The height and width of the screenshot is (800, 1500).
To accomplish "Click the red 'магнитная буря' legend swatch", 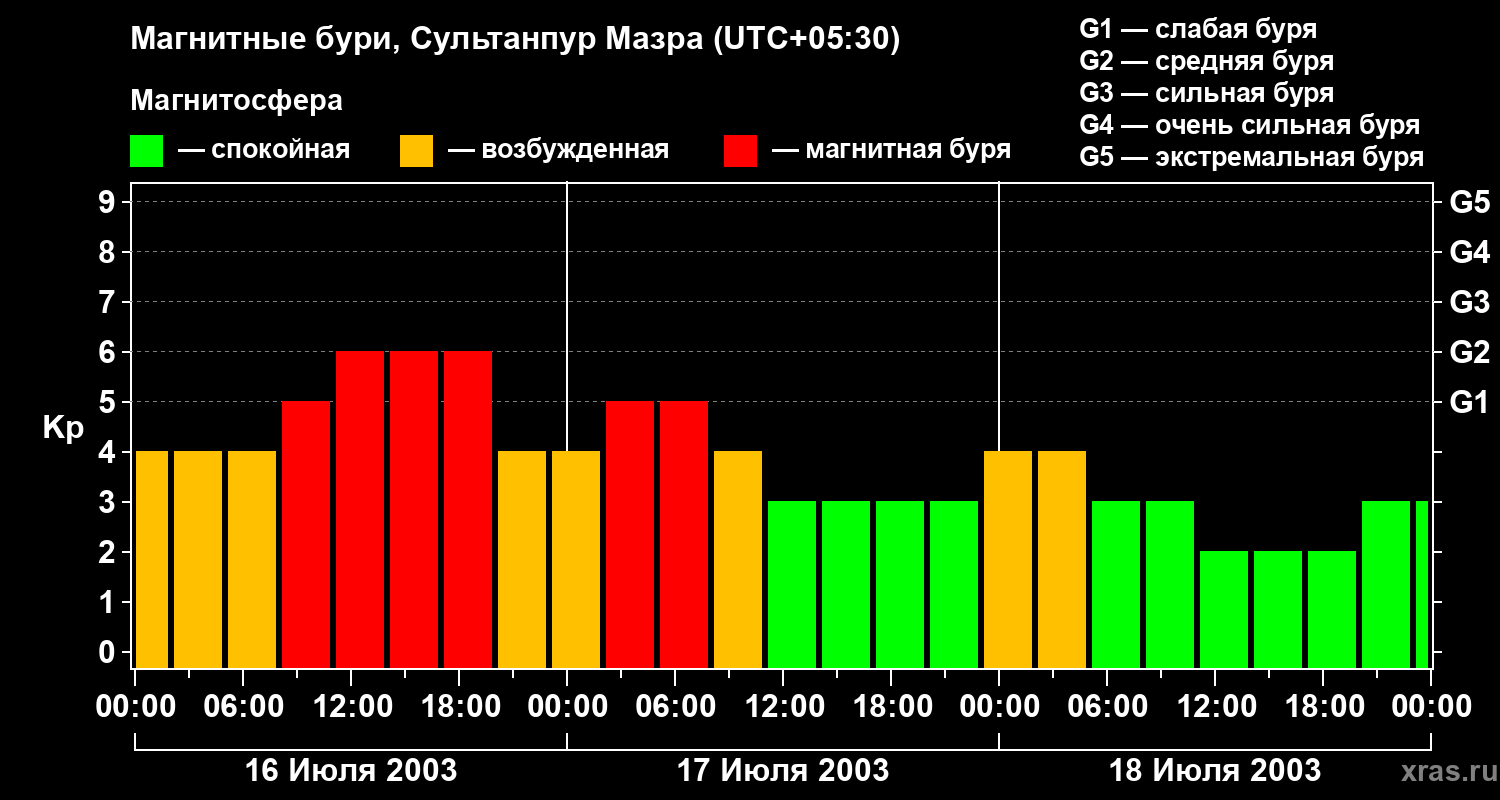I will (740, 151).
